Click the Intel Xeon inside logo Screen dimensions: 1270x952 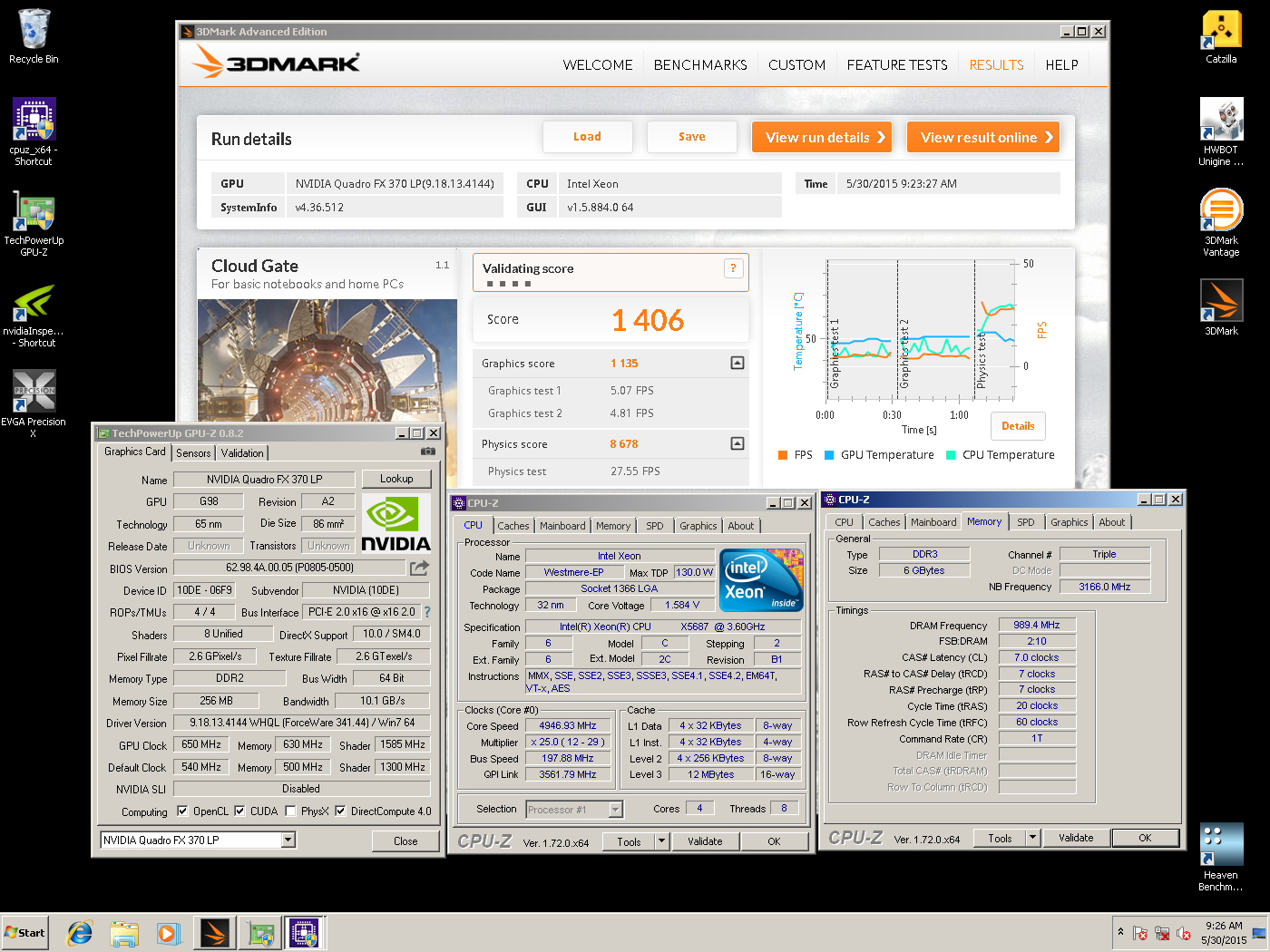pos(761,580)
